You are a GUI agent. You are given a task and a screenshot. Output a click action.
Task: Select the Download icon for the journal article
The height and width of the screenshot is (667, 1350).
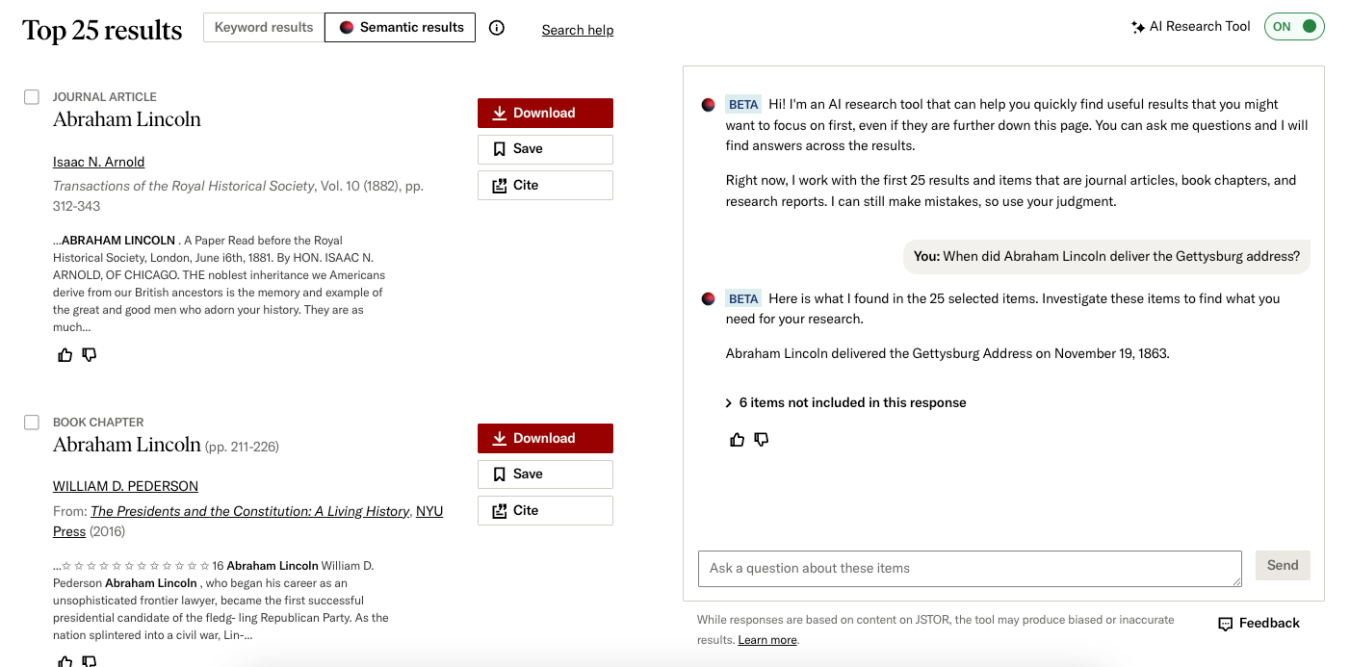[500, 112]
